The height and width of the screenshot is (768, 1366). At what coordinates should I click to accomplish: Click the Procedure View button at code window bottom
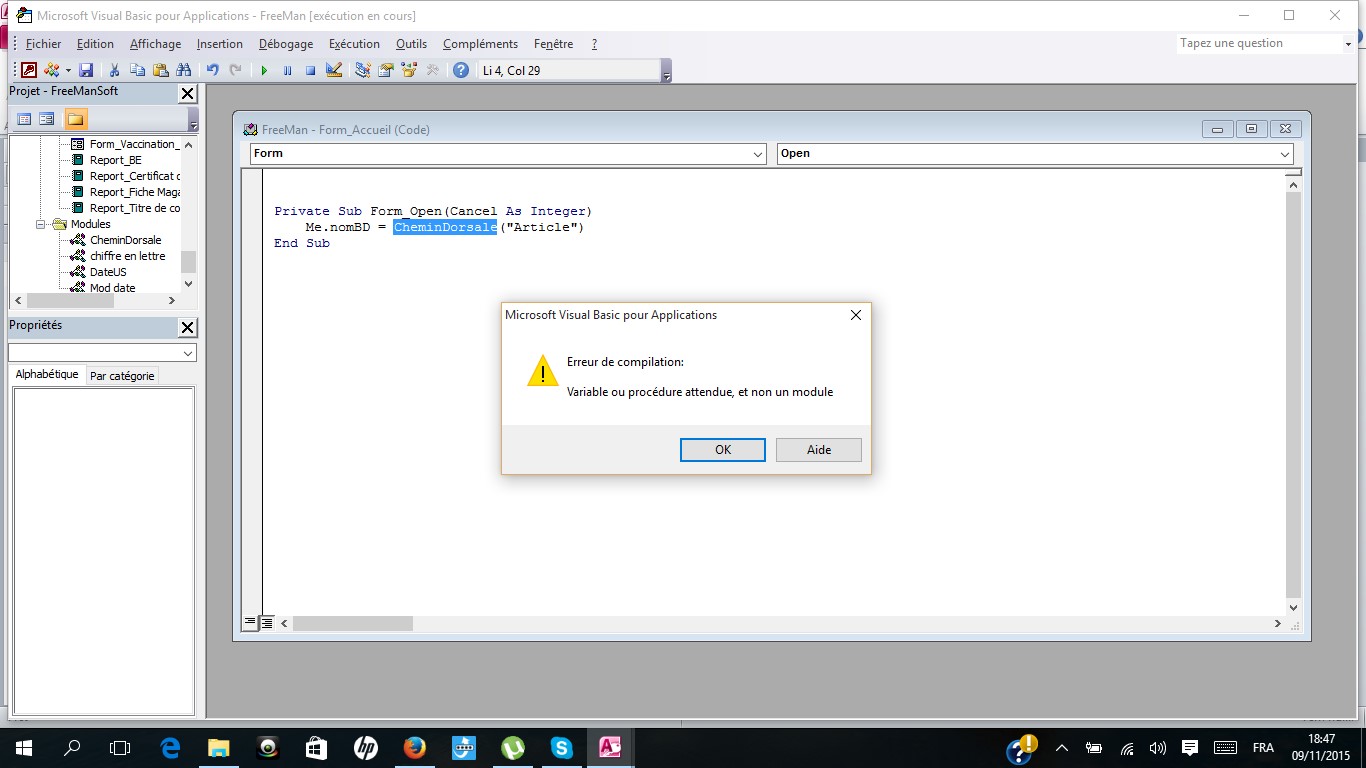(x=251, y=622)
